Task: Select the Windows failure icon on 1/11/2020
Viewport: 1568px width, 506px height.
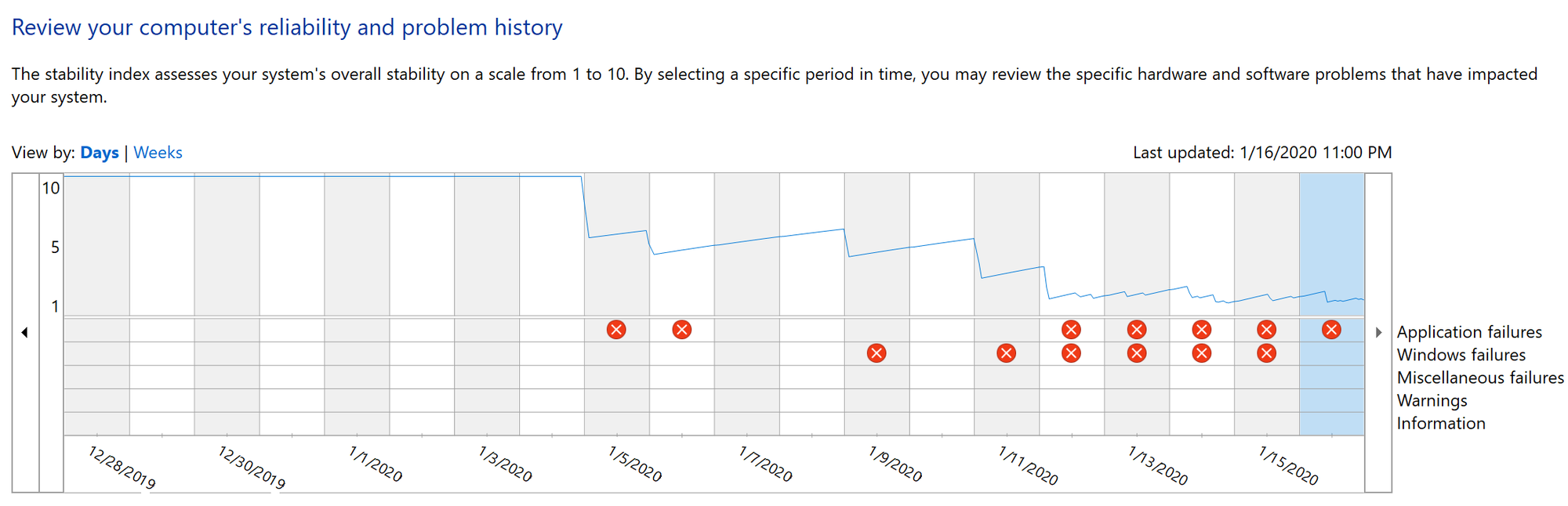Action: point(1007,353)
